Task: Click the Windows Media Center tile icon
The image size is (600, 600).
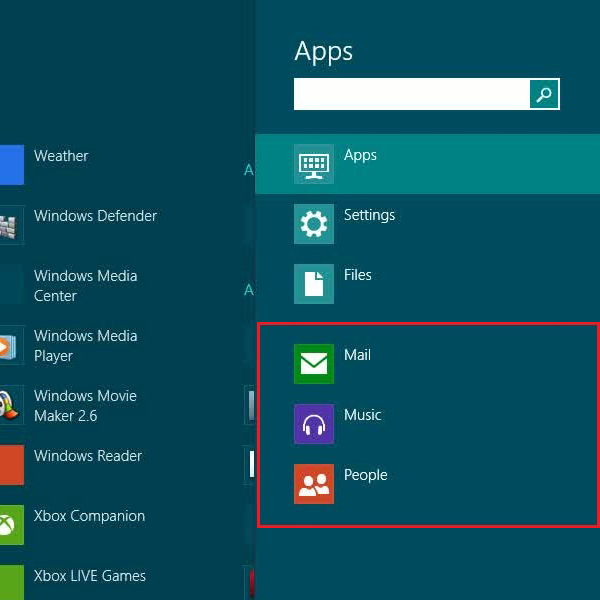Action: click(x=11, y=285)
